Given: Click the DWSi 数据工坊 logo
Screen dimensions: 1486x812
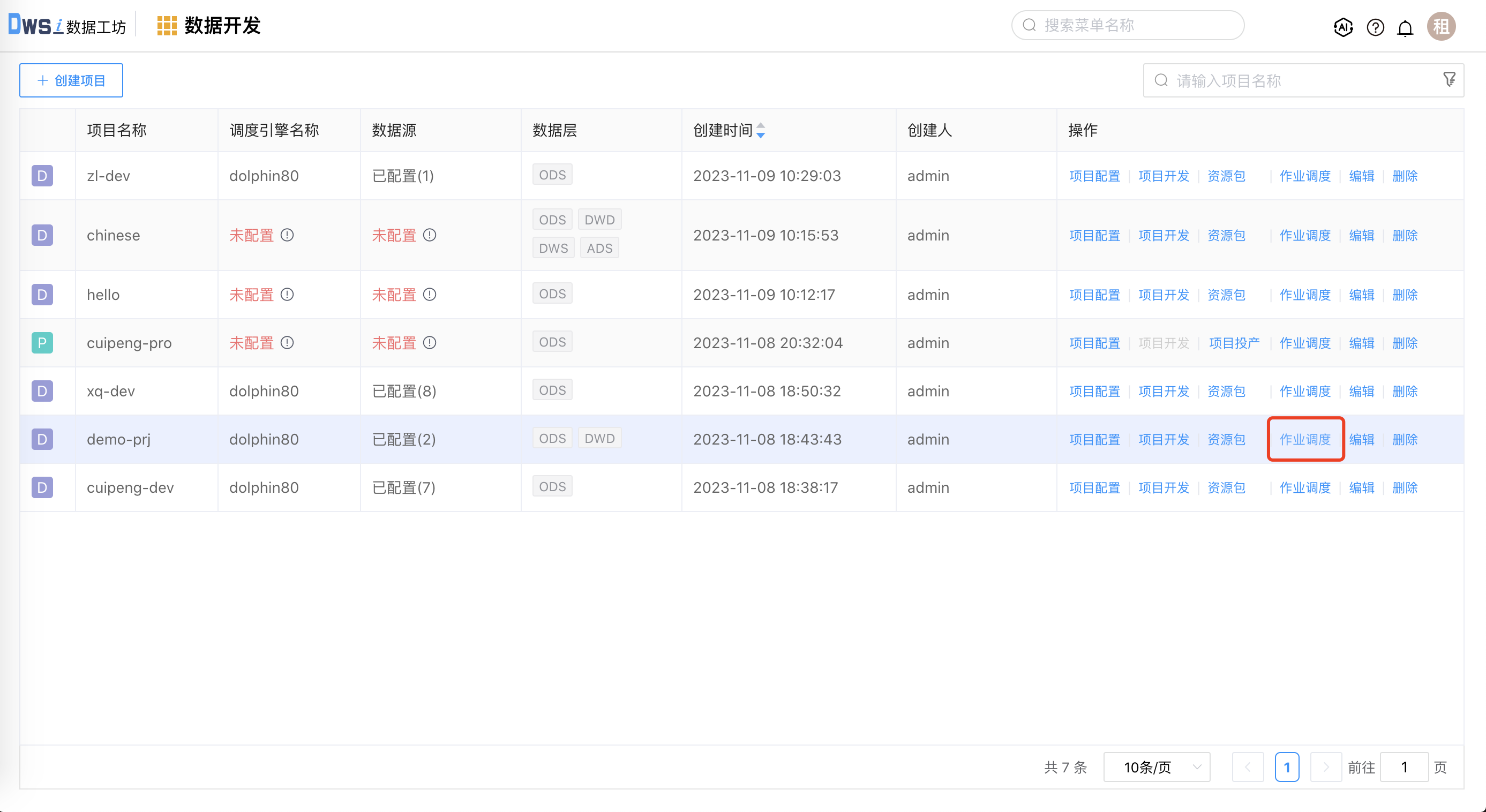Looking at the screenshot, I should 66,25.
